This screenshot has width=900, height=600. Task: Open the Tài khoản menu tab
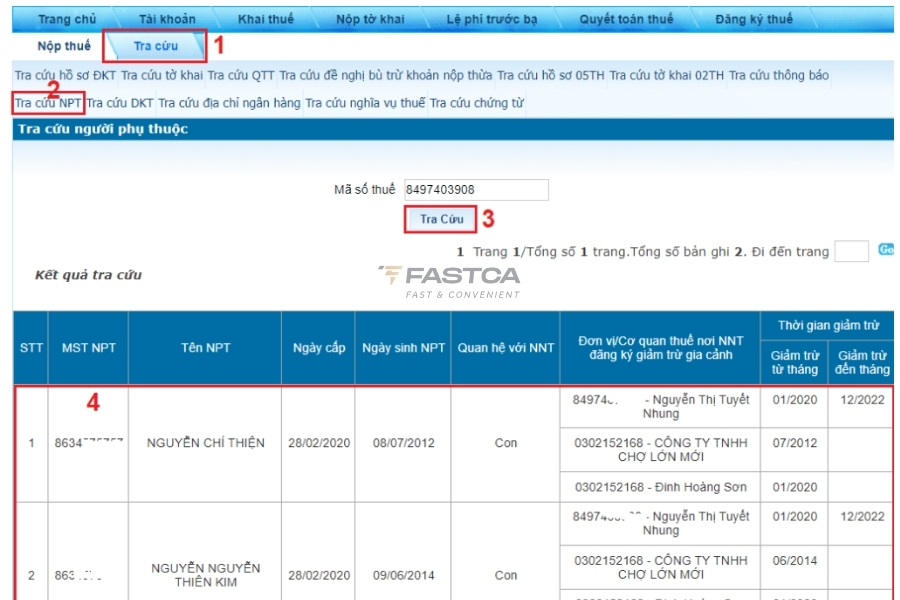167,19
